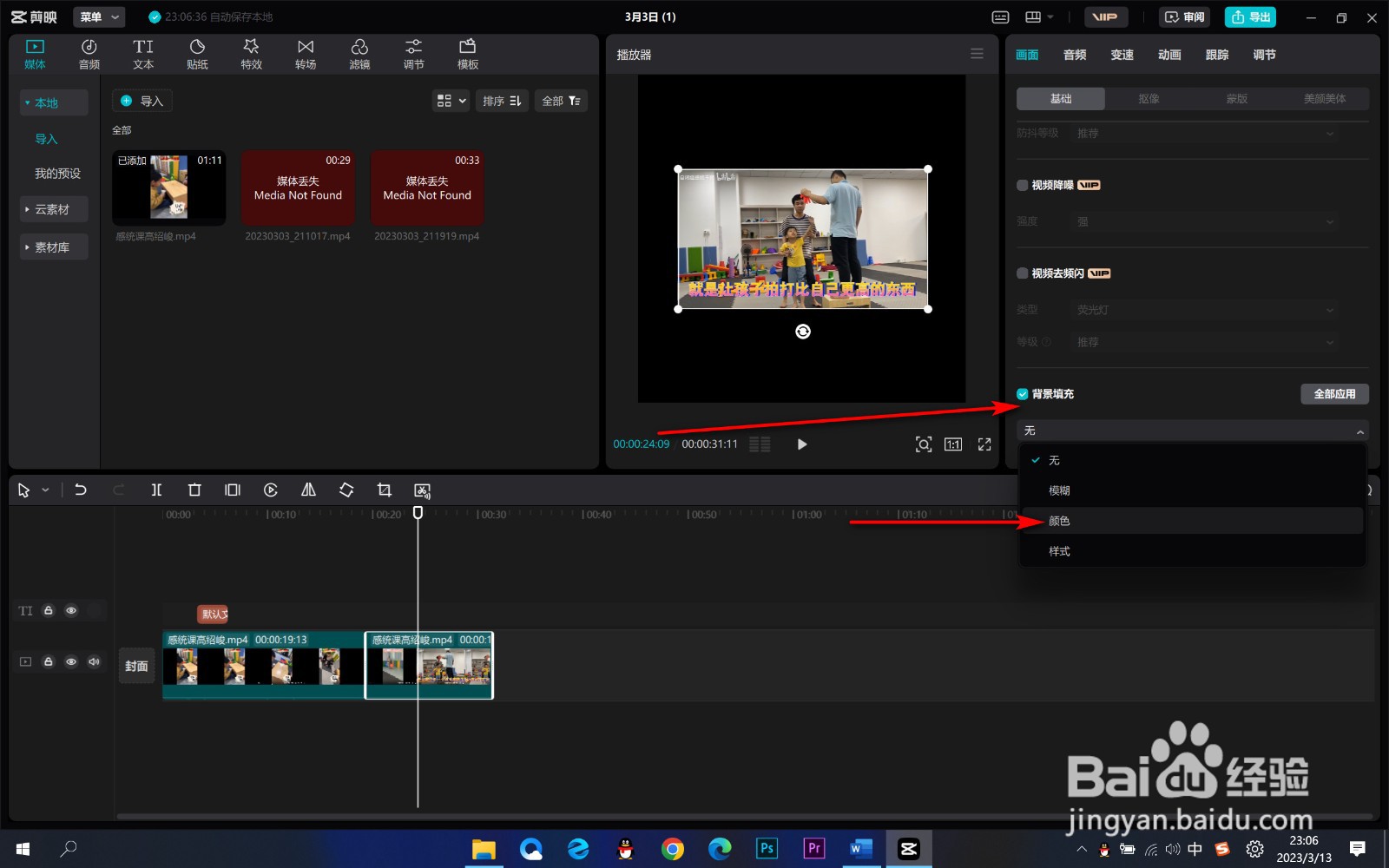Click the split clip tool
Screen dimensions: 1389x868
pyautogui.click(x=156, y=490)
